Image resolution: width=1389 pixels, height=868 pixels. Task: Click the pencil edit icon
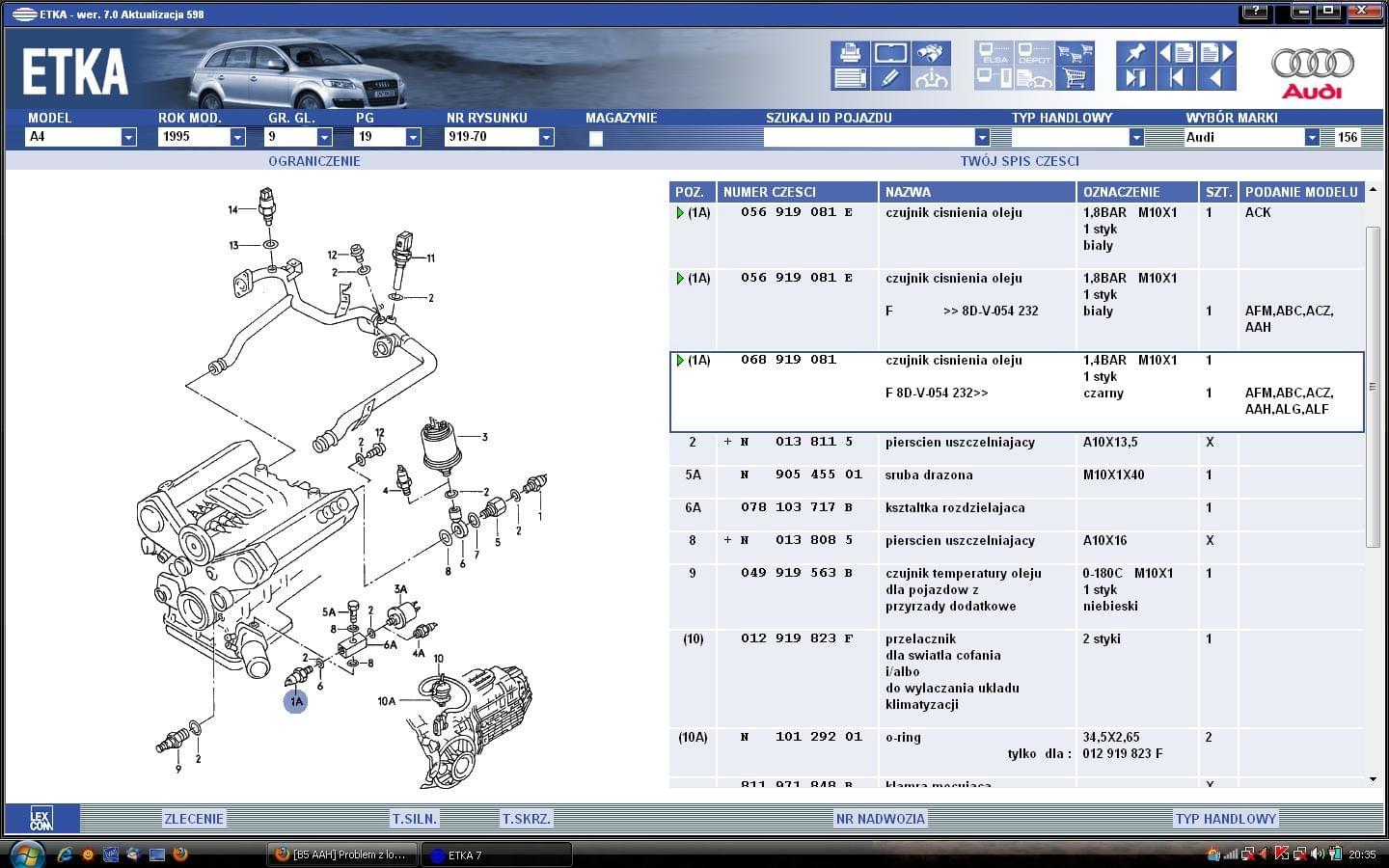(x=890, y=78)
